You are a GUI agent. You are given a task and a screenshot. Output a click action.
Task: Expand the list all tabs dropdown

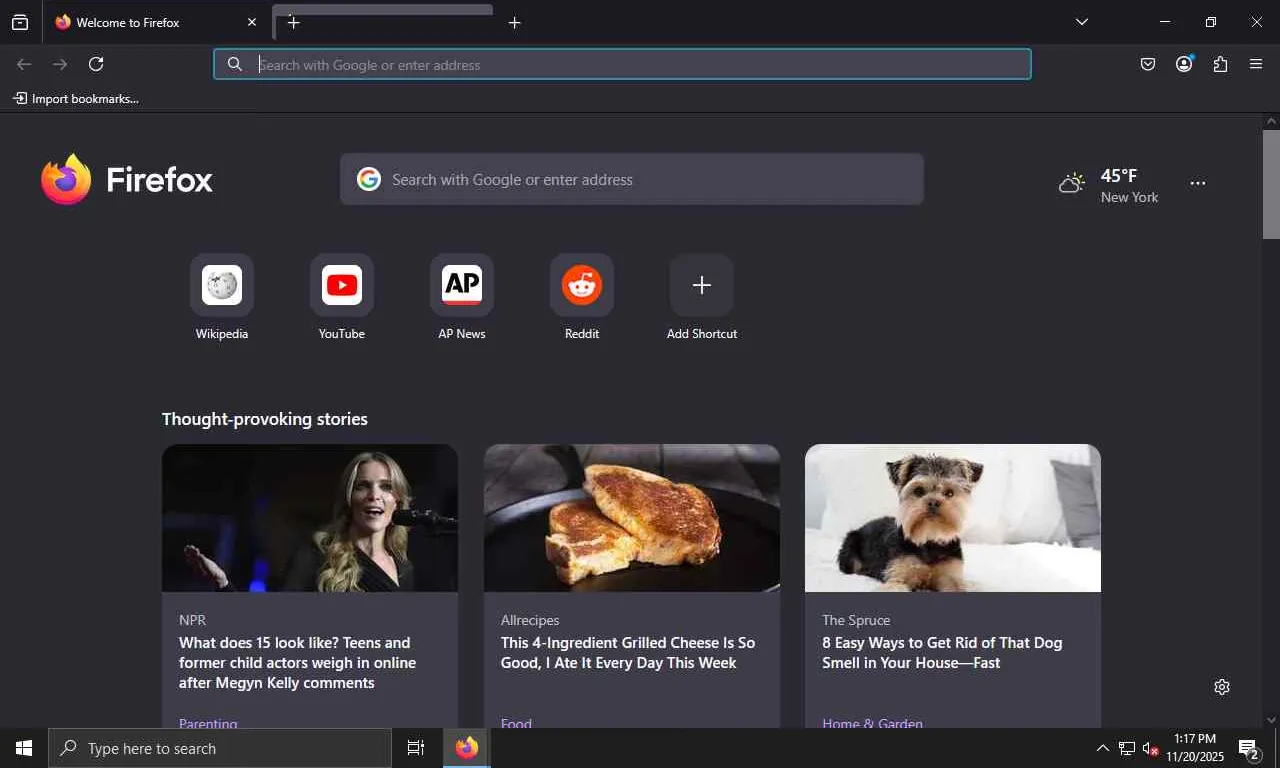click(1082, 22)
